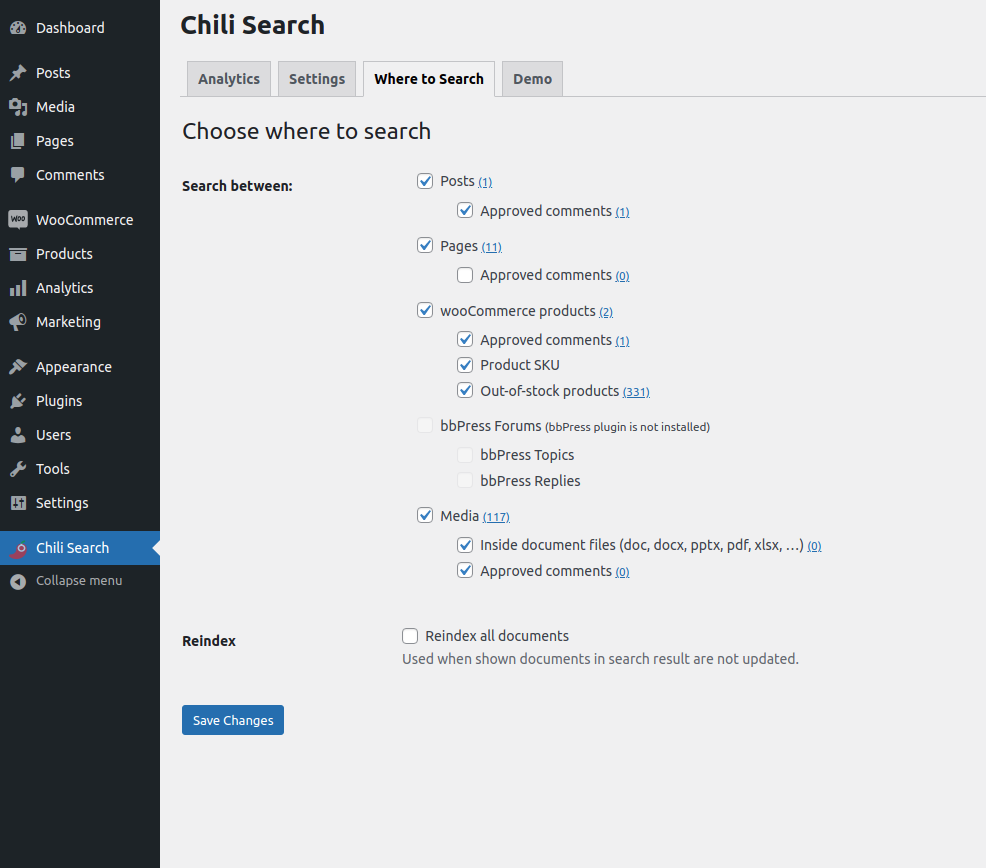Viewport: 986px width, 868px height.
Task: Uncheck the Product SKU checkbox
Action: pos(465,365)
